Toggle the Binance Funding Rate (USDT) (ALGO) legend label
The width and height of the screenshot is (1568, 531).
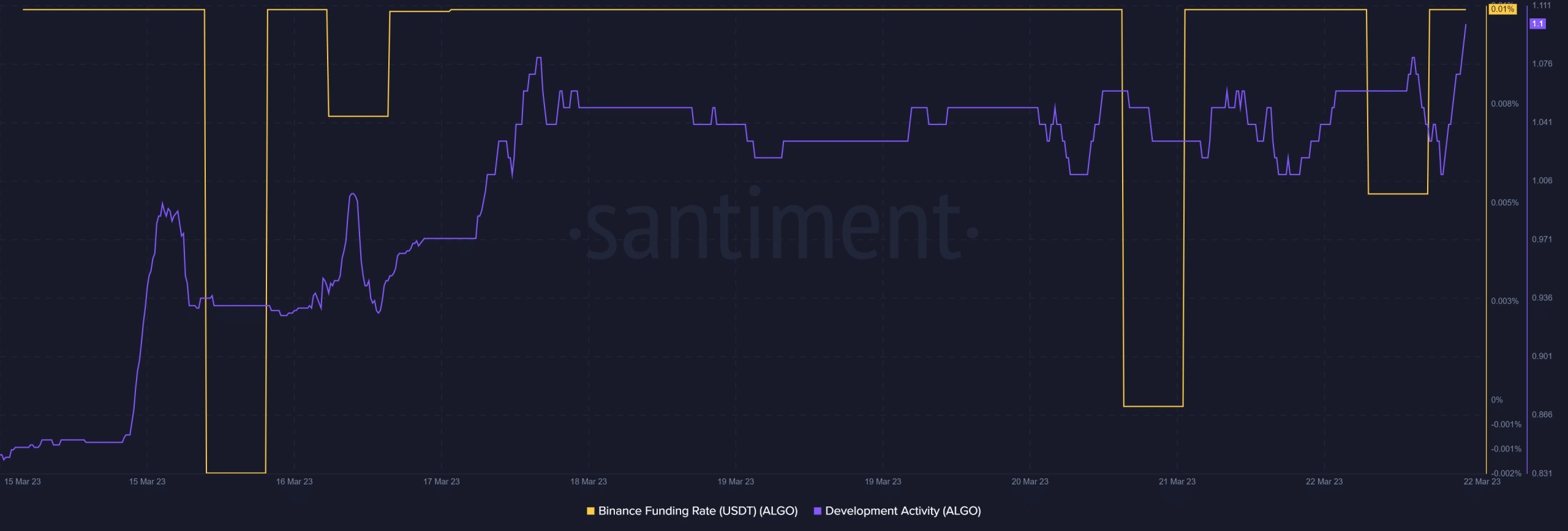coord(698,511)
